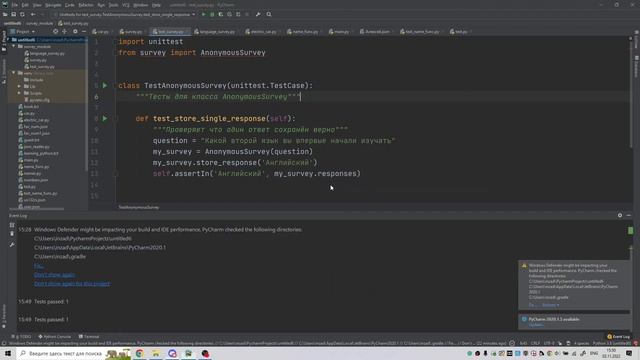Open Chrome from the taskbar
This screenshot has width=640, height=360.
(x=140, y=353)
